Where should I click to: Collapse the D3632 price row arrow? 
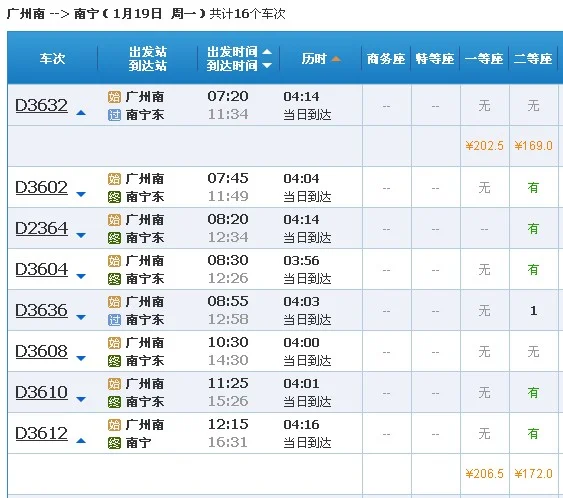[81, 113]
